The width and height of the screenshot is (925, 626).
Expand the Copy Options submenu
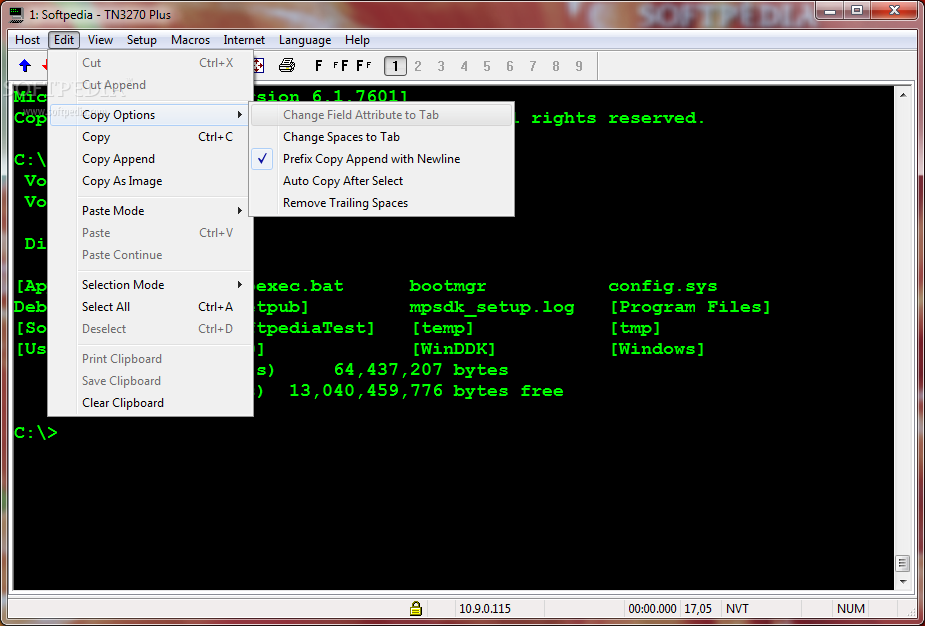150,115
